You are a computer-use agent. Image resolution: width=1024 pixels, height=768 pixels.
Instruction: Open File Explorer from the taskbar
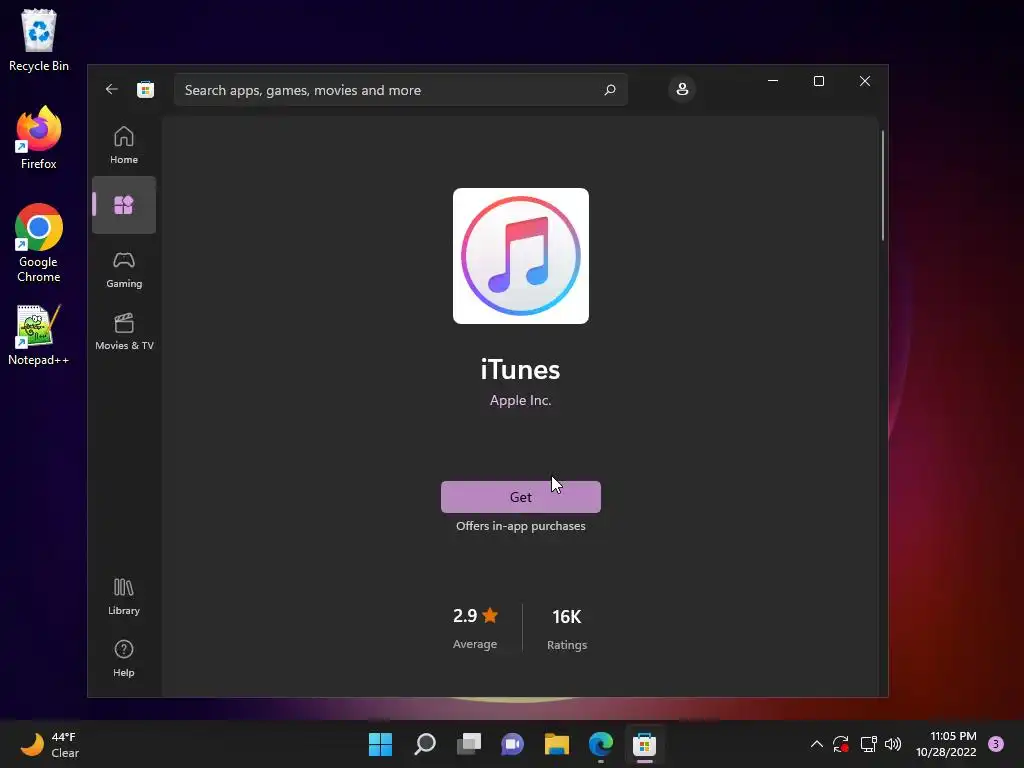coord(557,744)
